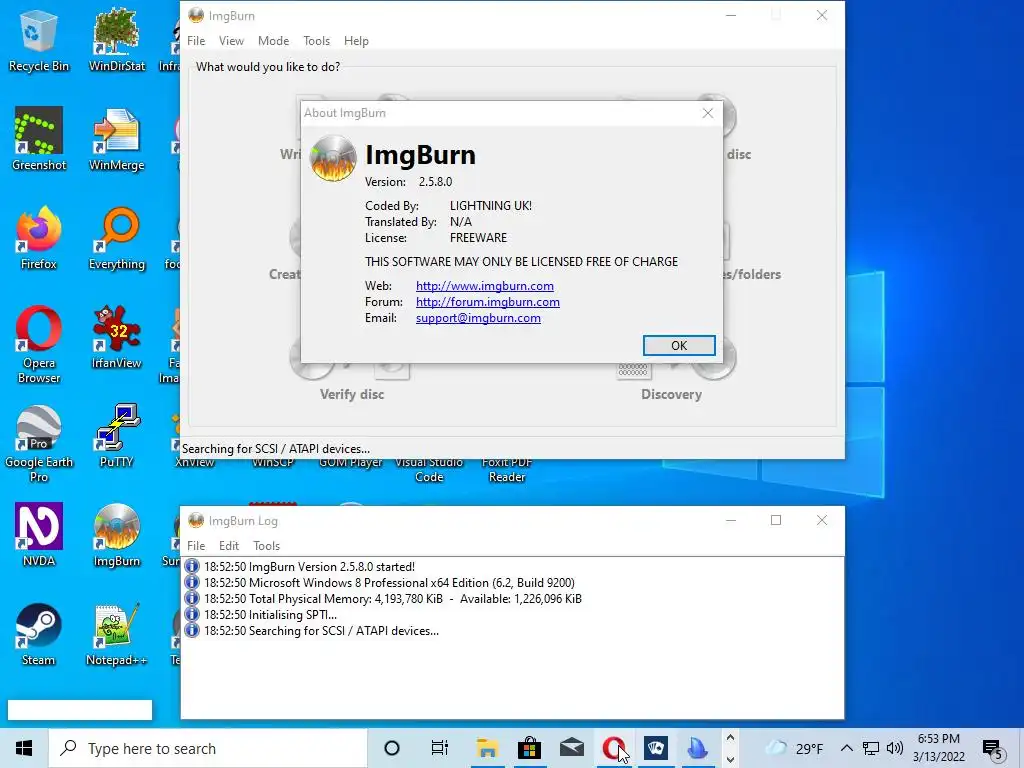Open the http://www.imgburn.com link

tap(485, 286)
